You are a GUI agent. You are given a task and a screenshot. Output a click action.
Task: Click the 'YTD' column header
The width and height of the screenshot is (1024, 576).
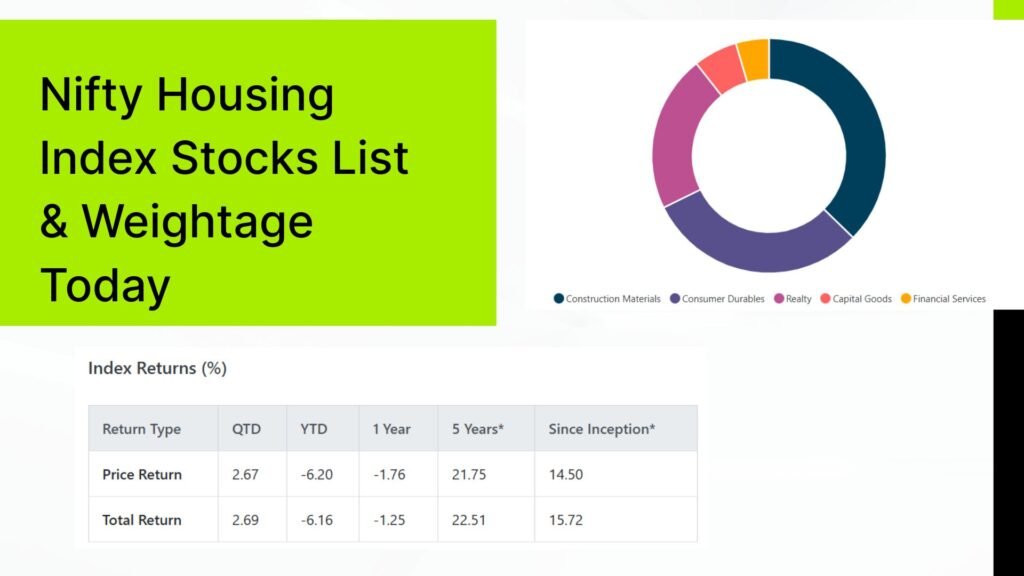point(313,429)
